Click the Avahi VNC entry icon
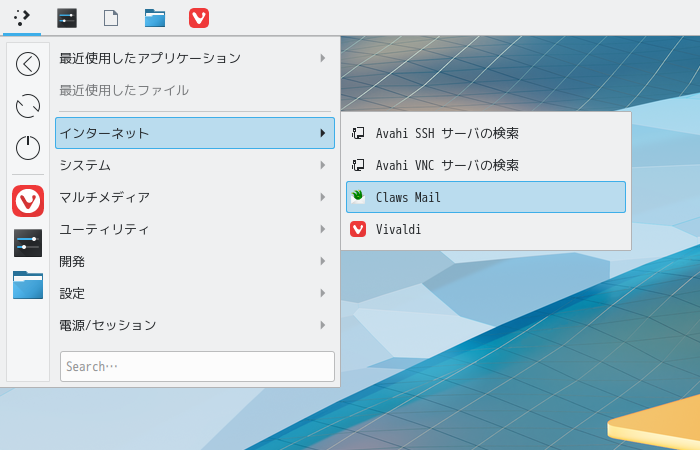Viewport: 700px width, 450px height. (x=358, y=165)
